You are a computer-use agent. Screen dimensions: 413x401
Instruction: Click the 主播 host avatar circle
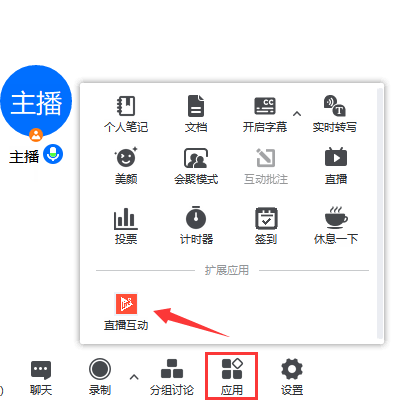click(x=36, y=101)
